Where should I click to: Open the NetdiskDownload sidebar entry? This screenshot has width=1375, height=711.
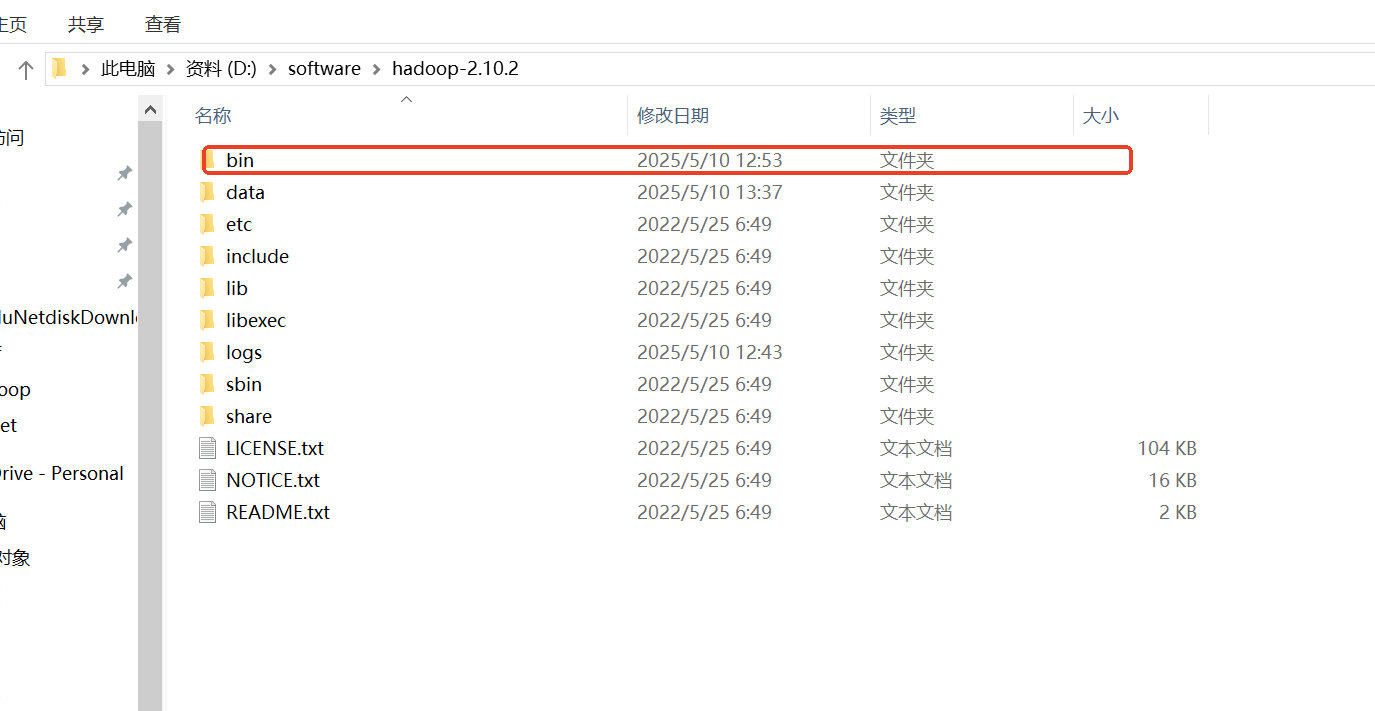pos(68,318)
